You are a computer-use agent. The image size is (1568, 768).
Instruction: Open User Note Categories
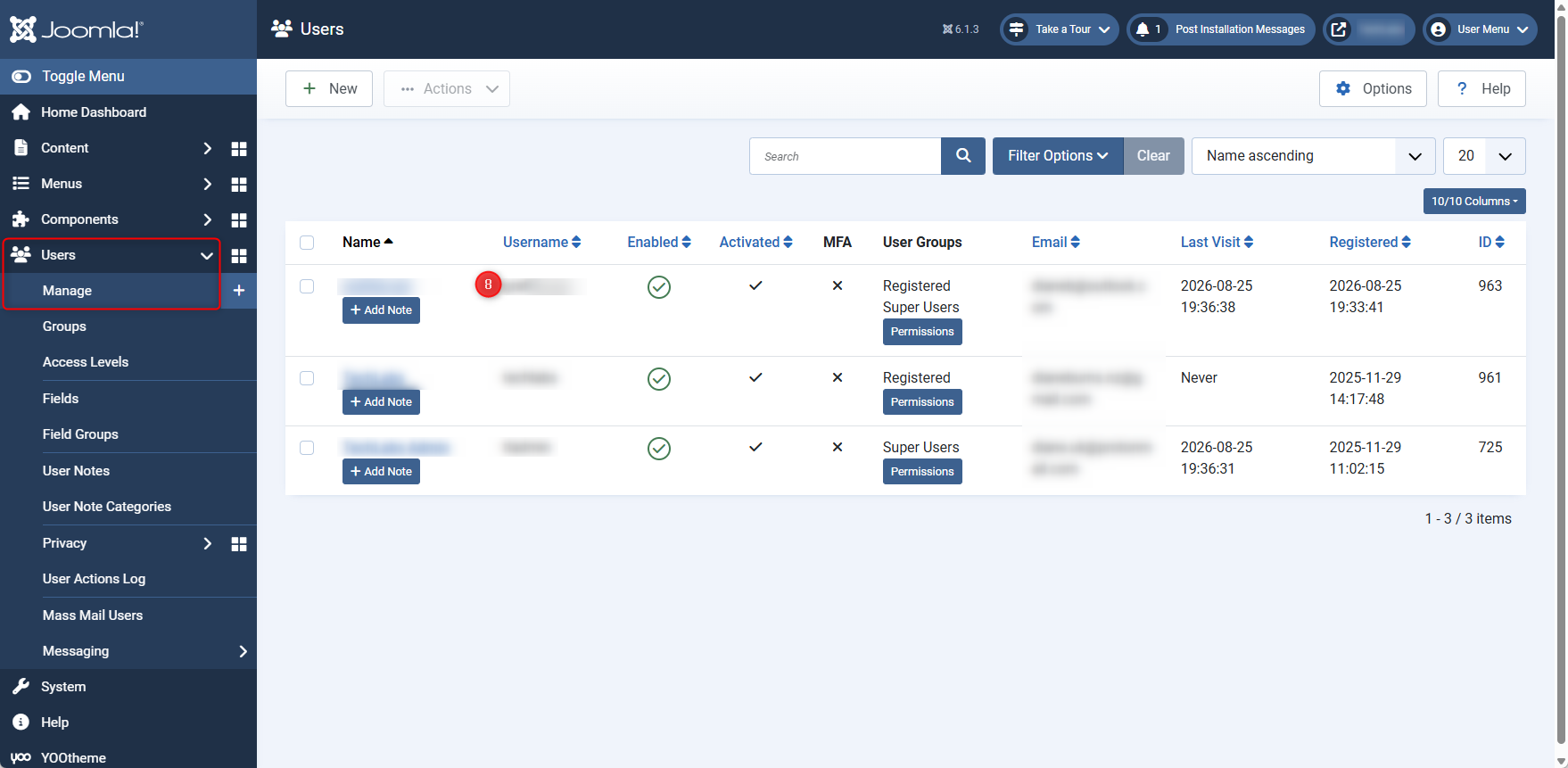coord(107,507)
